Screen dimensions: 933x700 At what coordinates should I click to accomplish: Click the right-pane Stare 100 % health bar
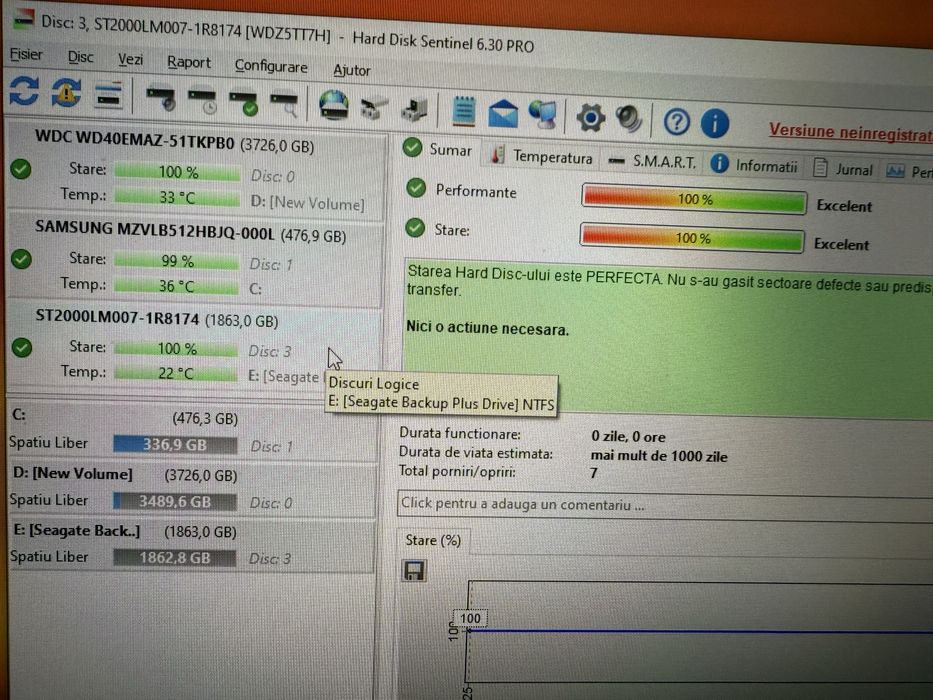[692, 238]
